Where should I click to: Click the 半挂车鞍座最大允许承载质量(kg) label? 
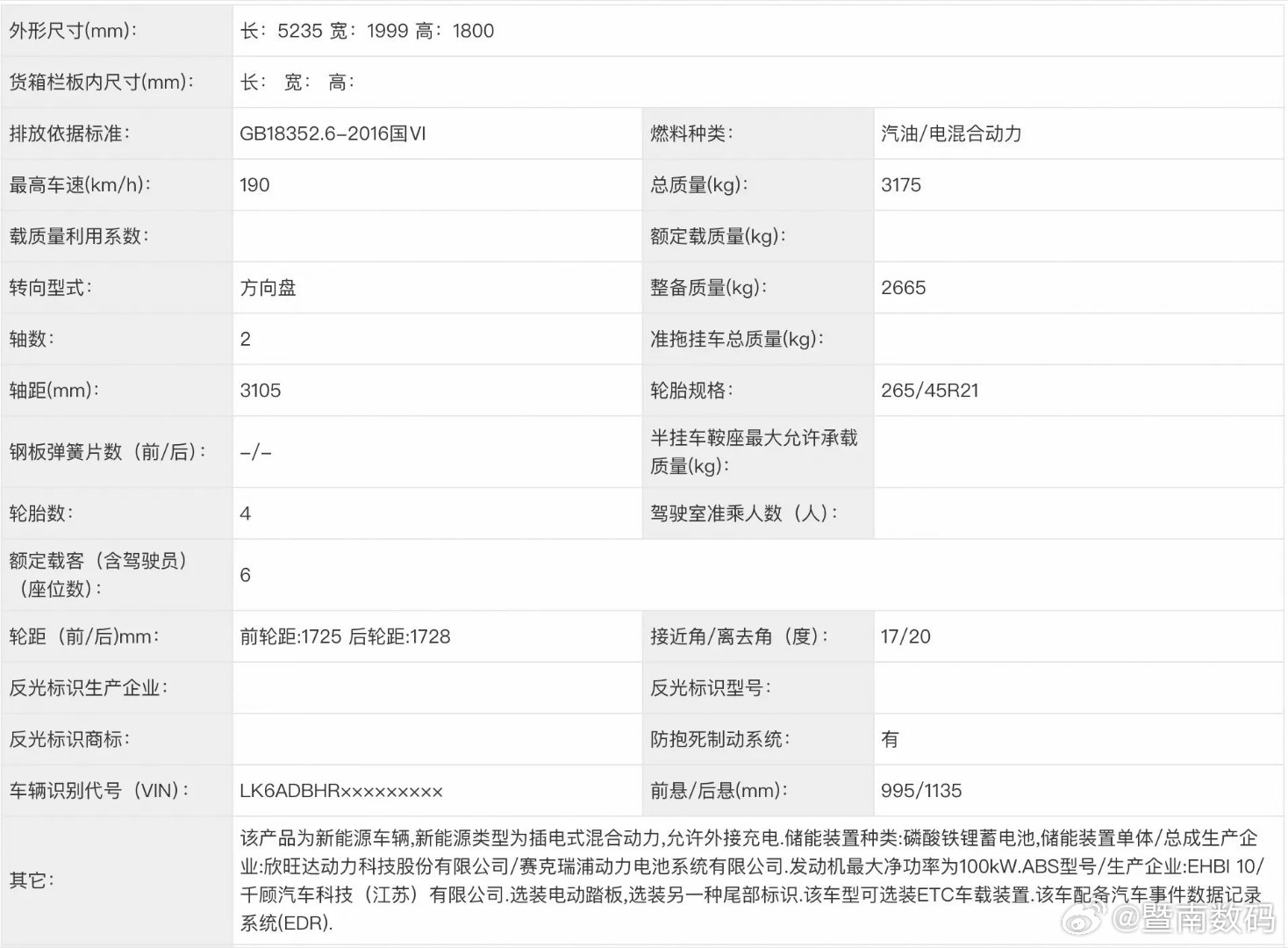click(754, 452)
